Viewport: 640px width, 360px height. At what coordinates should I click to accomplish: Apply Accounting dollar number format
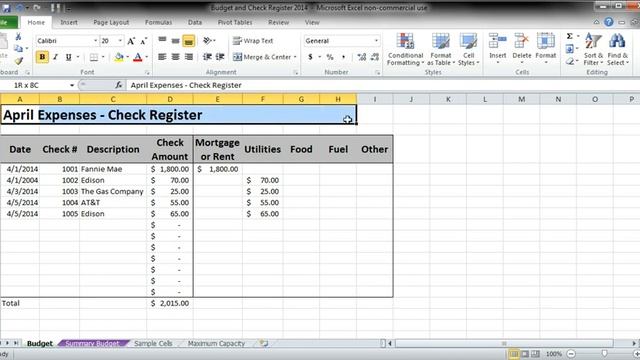(x=310, y=57)
